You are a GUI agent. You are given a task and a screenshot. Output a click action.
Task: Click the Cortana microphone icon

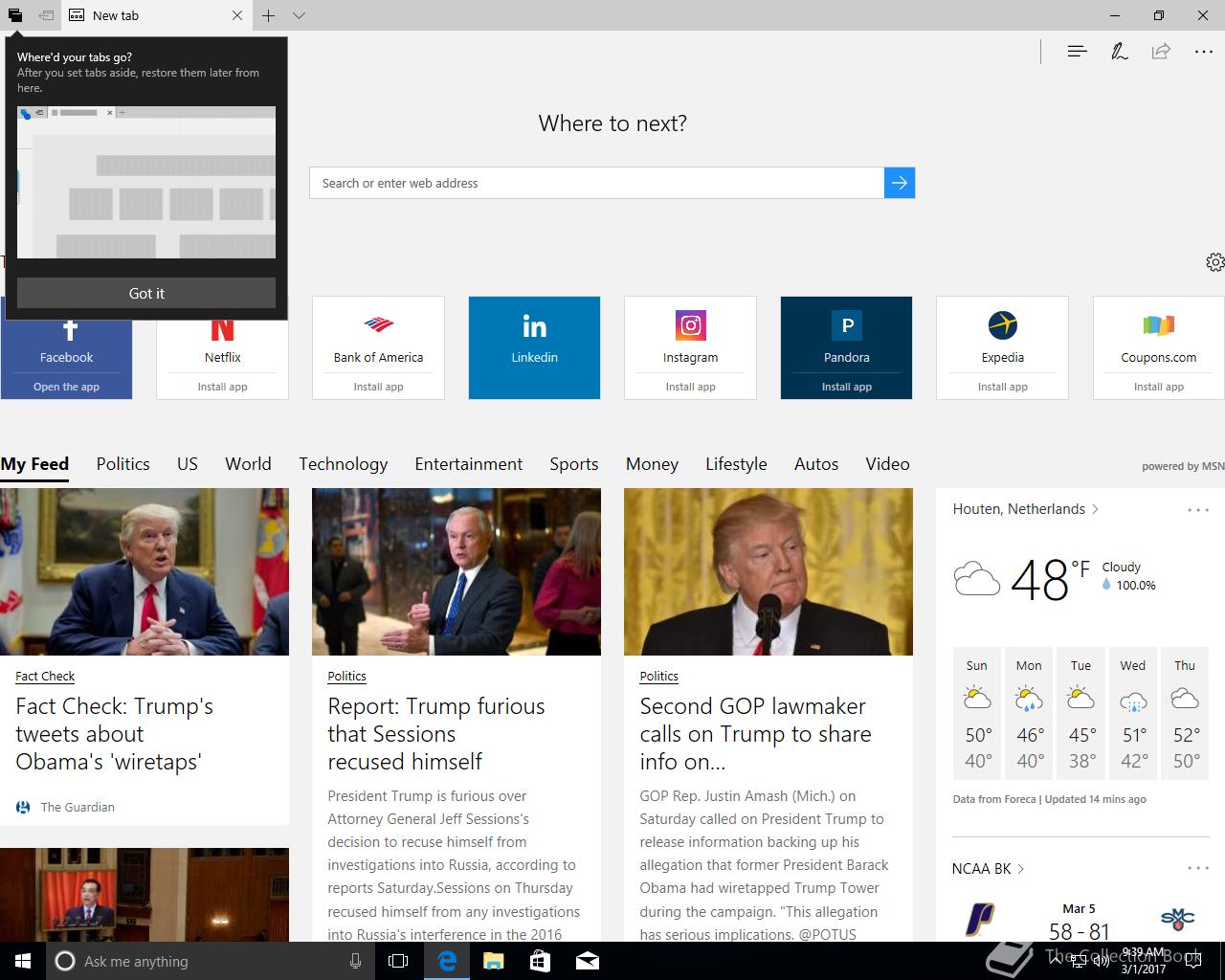[x=355, y=961]
